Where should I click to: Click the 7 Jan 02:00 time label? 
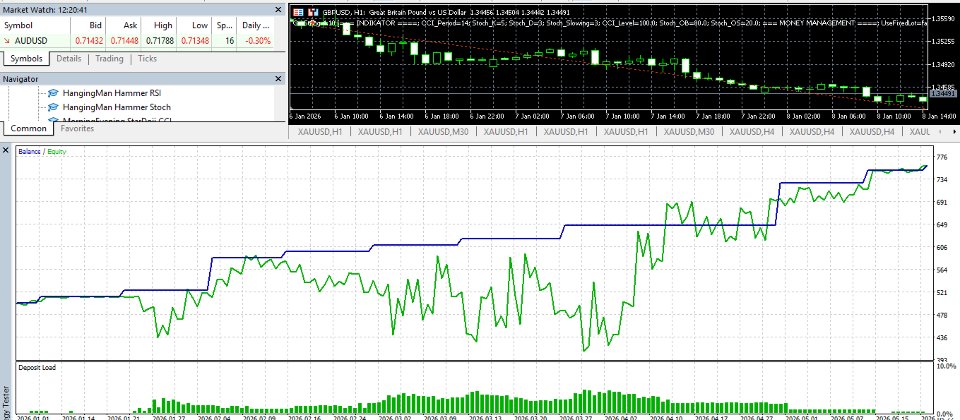(531, 116)
